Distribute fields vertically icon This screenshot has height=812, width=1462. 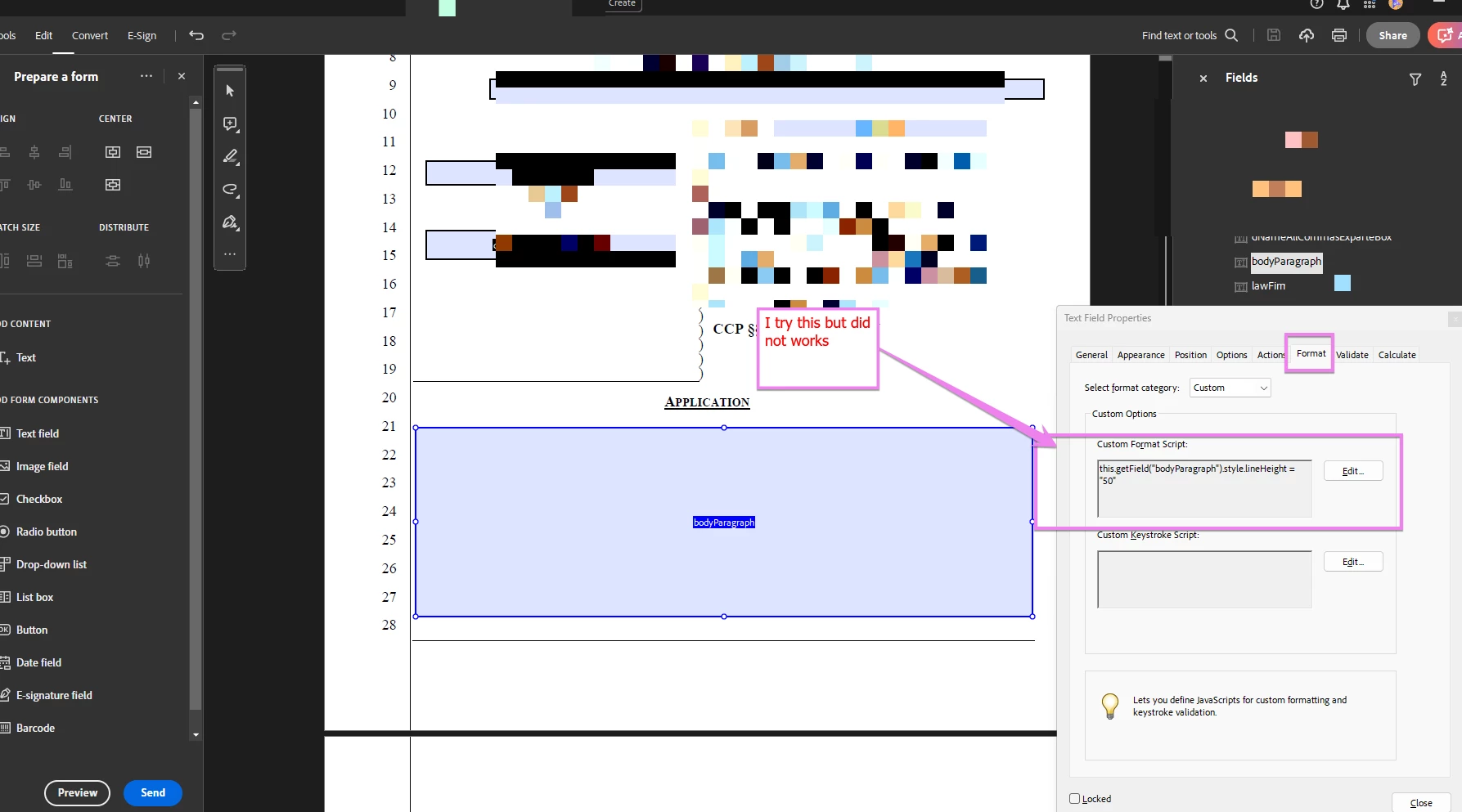click(x=113, y=261)
